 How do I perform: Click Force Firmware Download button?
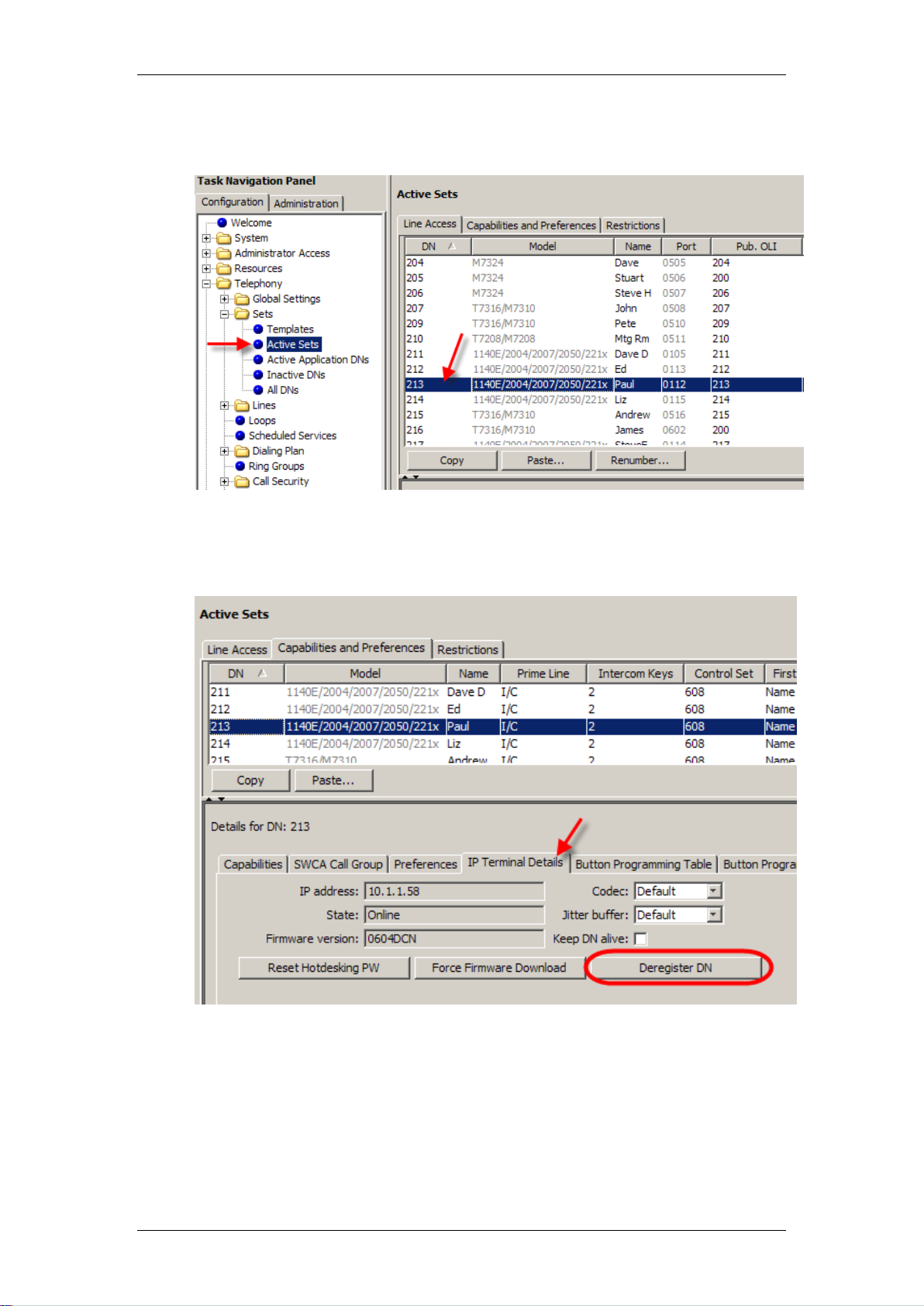[x=499, y=968]
